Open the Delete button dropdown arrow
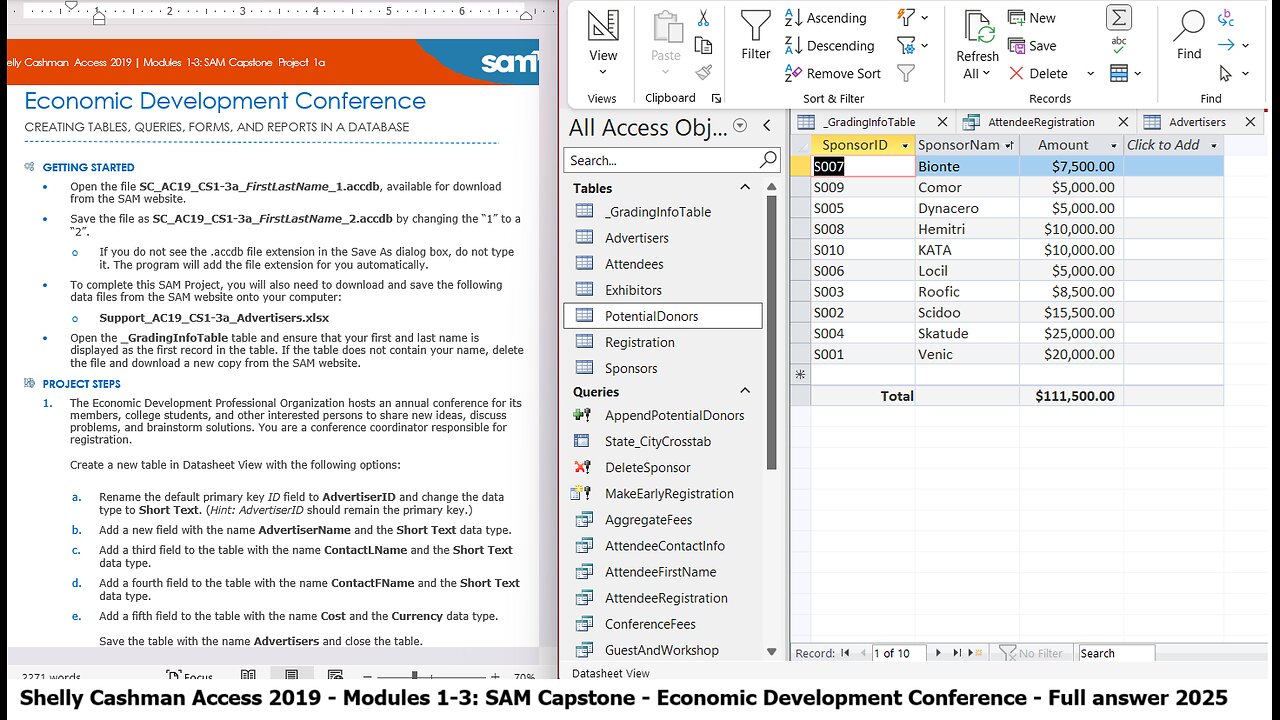Image resolution: width=1280 pixels, height=720 pixels. (x=1090, y=73)
